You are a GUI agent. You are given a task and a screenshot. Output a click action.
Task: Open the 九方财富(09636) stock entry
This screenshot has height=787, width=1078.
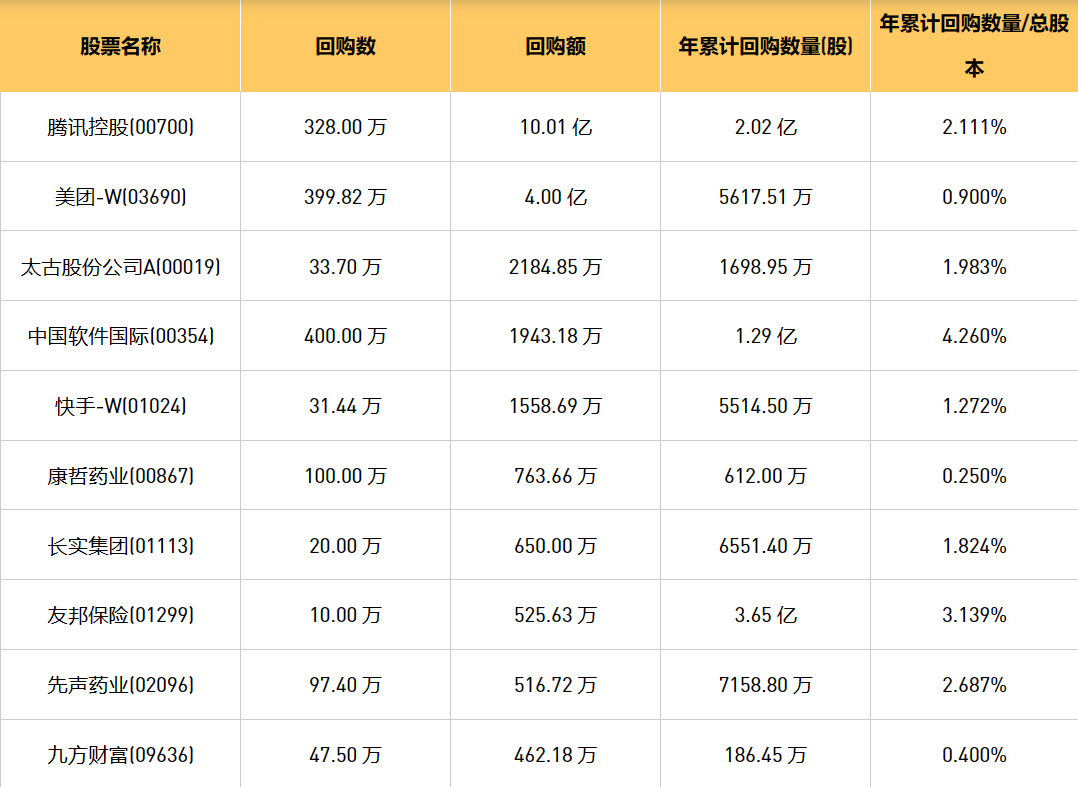[x=120, y=755]
